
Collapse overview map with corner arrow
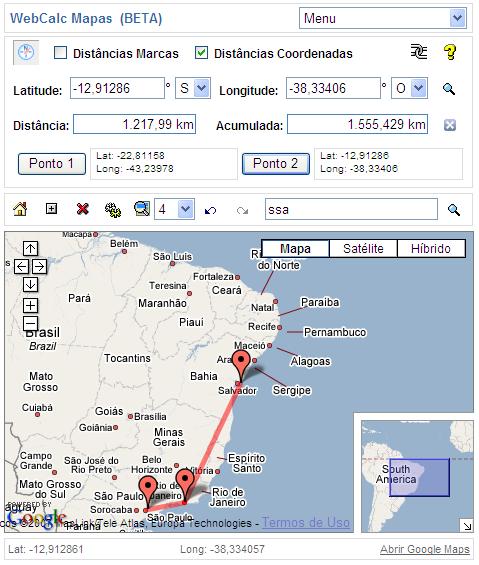(x=467, y=526)
